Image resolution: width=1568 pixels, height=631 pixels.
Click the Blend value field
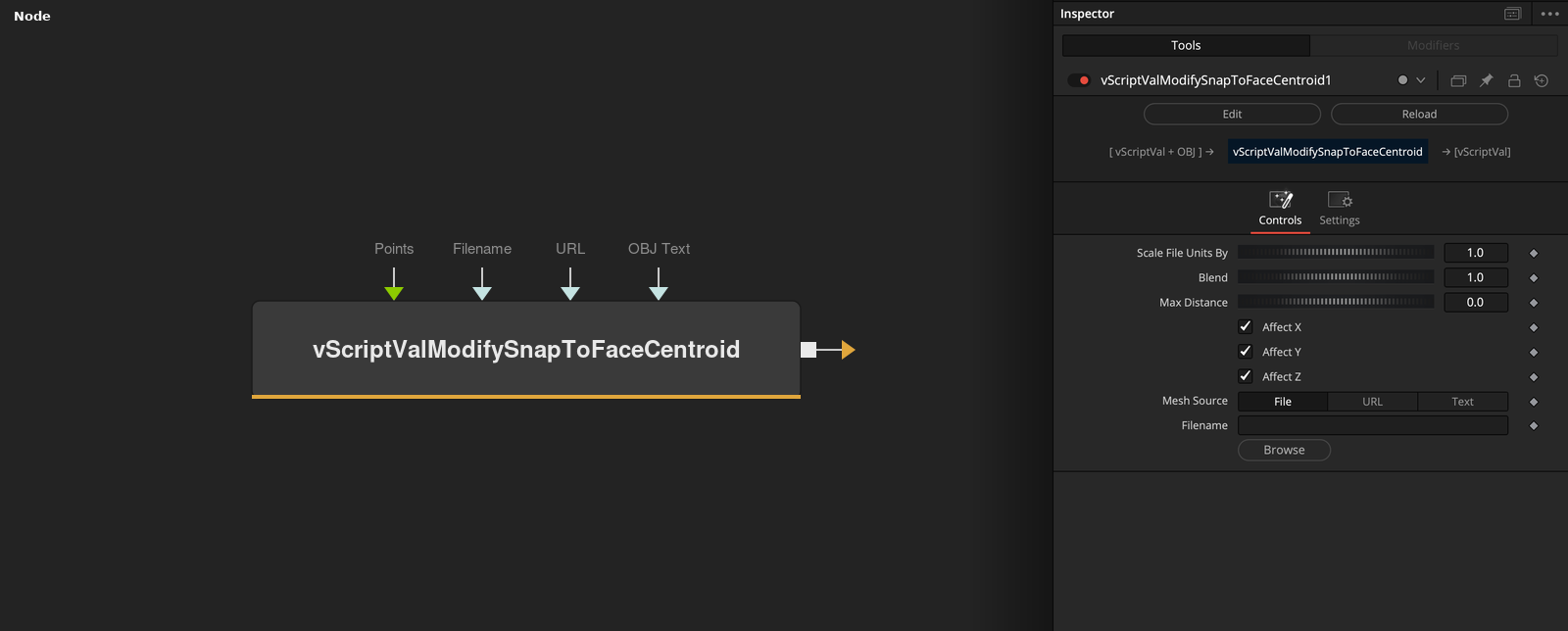[x=1476, y=277]
